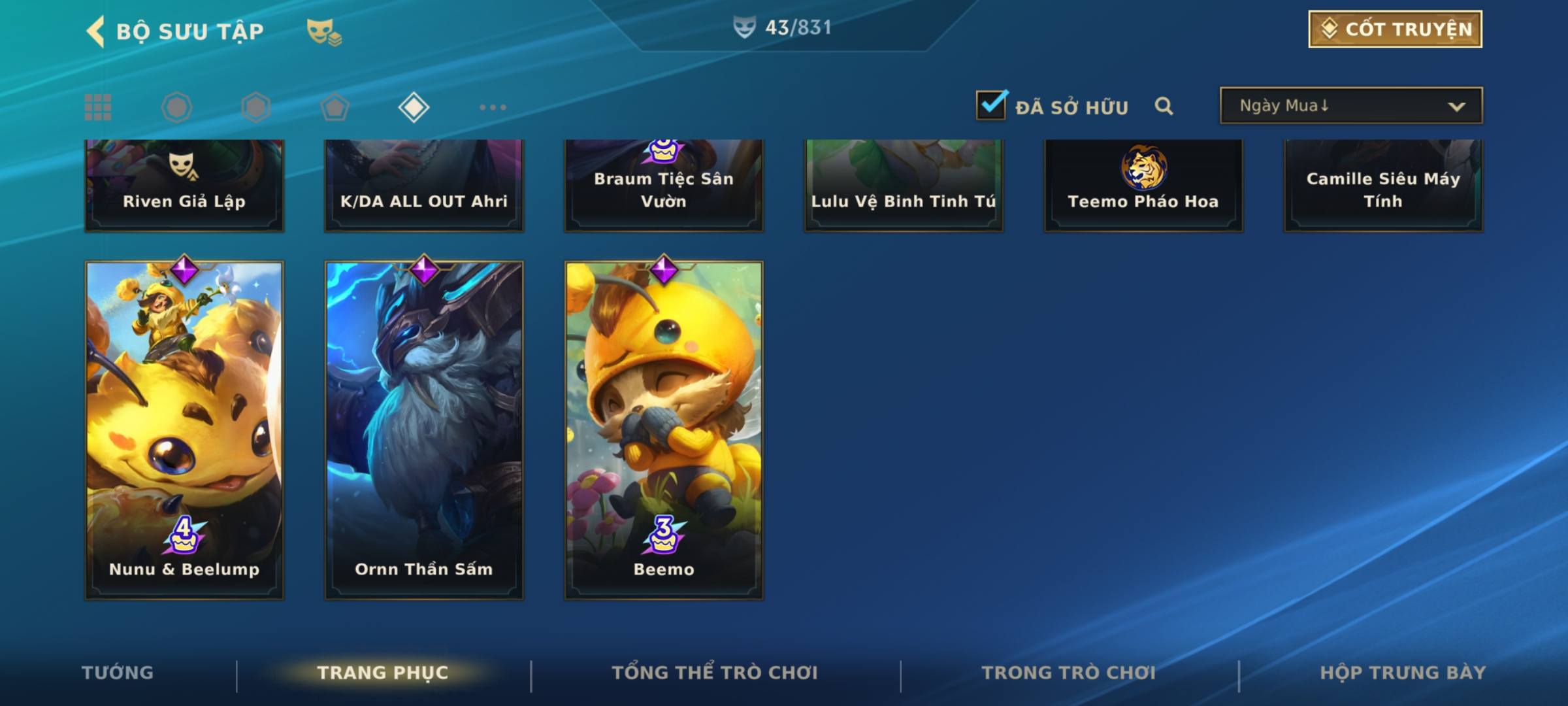Select the Beemo skin card
Viewport: 1568px width, 706px height.
coord(664,430)
